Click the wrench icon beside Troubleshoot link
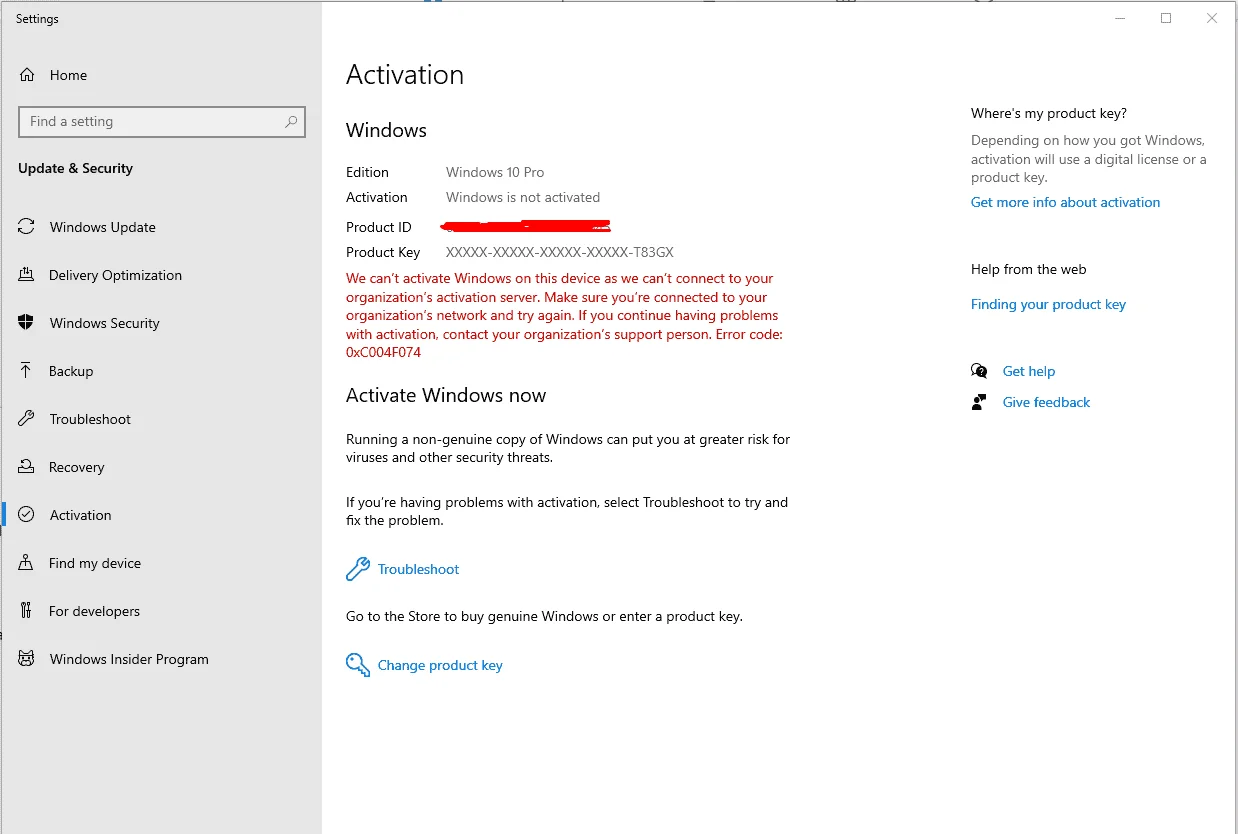The height and width of the screenshot is (834, 1238). click(358, 569)
